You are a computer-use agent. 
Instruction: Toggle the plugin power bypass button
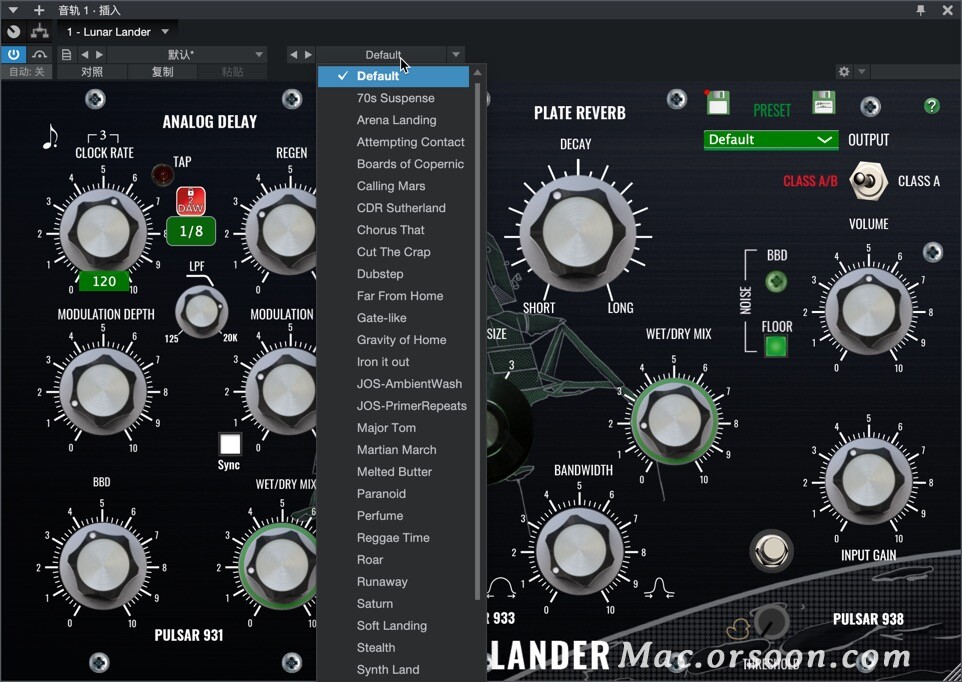pos(13,55)
